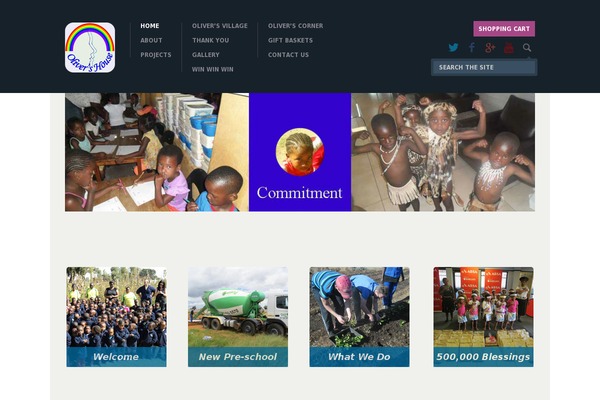Open the What We Do tile
The width and height of the screenshot is (600, 400).
[359, 317]
